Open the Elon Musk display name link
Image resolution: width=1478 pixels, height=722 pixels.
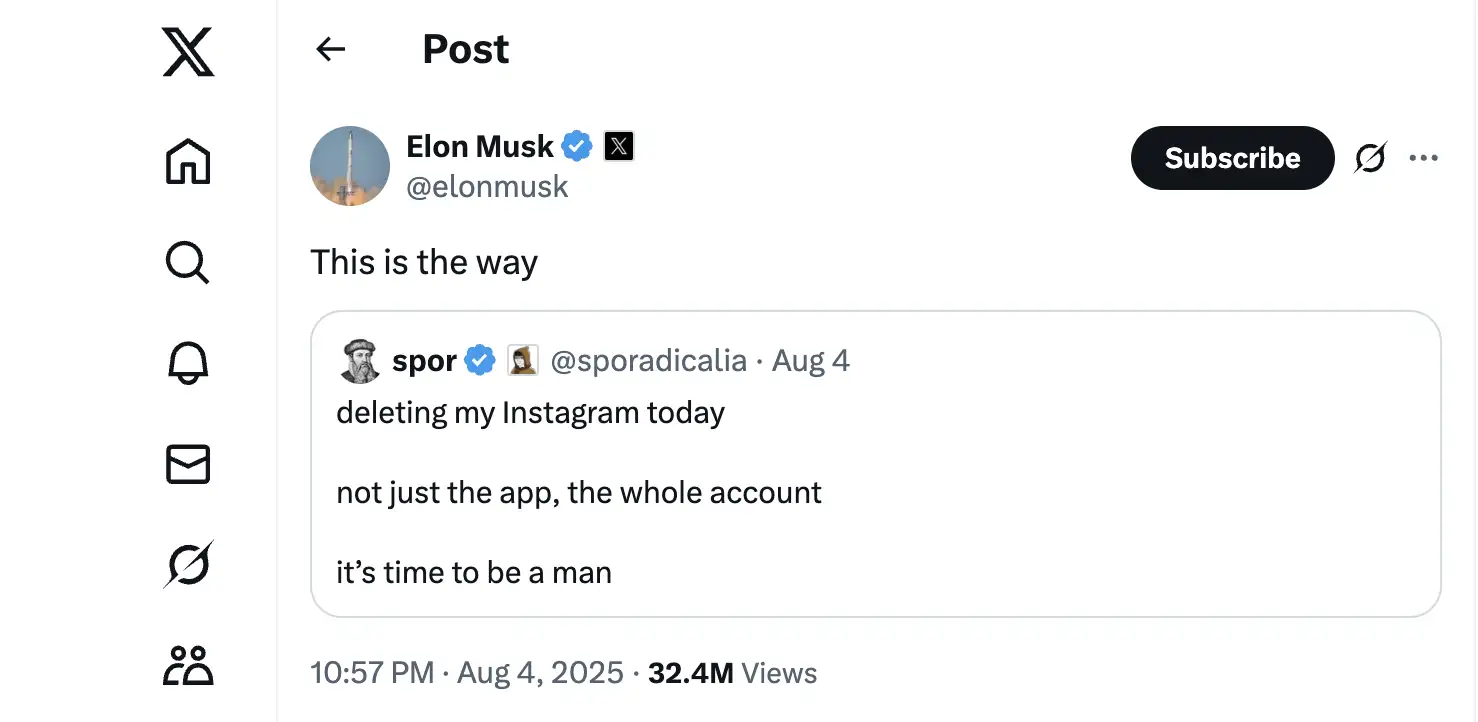point(480,147)
